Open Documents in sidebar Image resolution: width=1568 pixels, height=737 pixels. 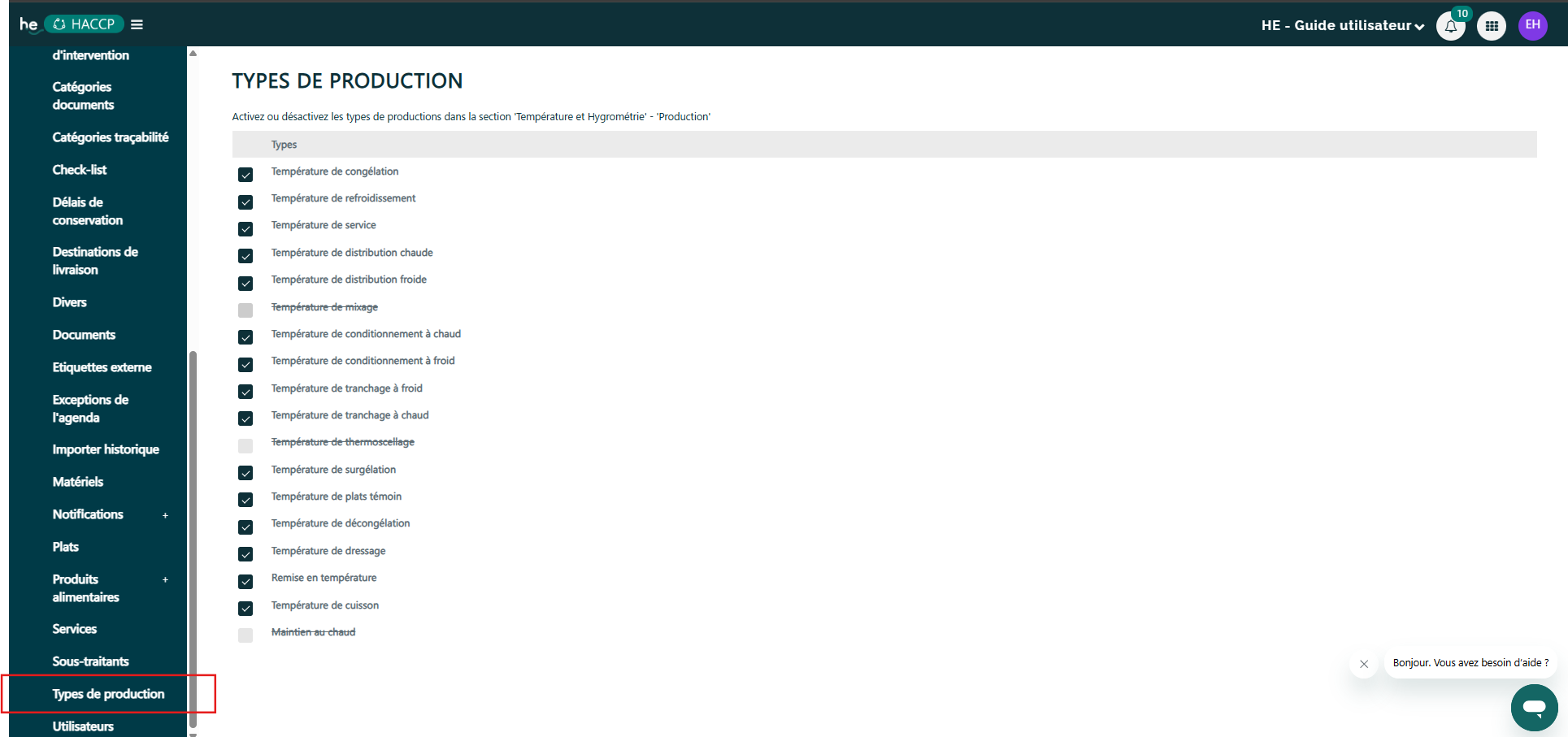click(84, 335)
